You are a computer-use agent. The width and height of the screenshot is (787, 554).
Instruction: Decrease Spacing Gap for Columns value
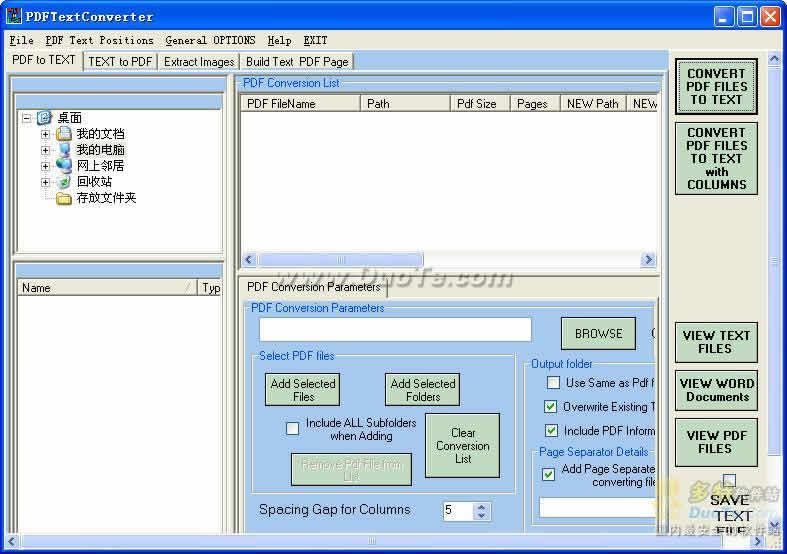click(481, 516)
